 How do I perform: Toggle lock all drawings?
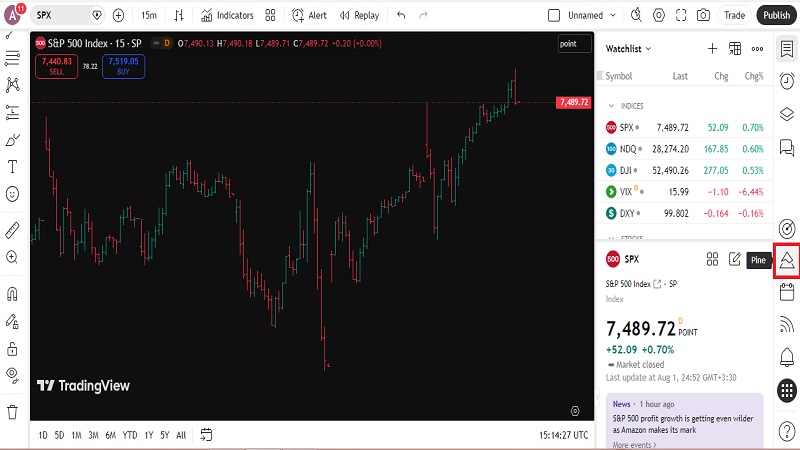coord(12,348)
